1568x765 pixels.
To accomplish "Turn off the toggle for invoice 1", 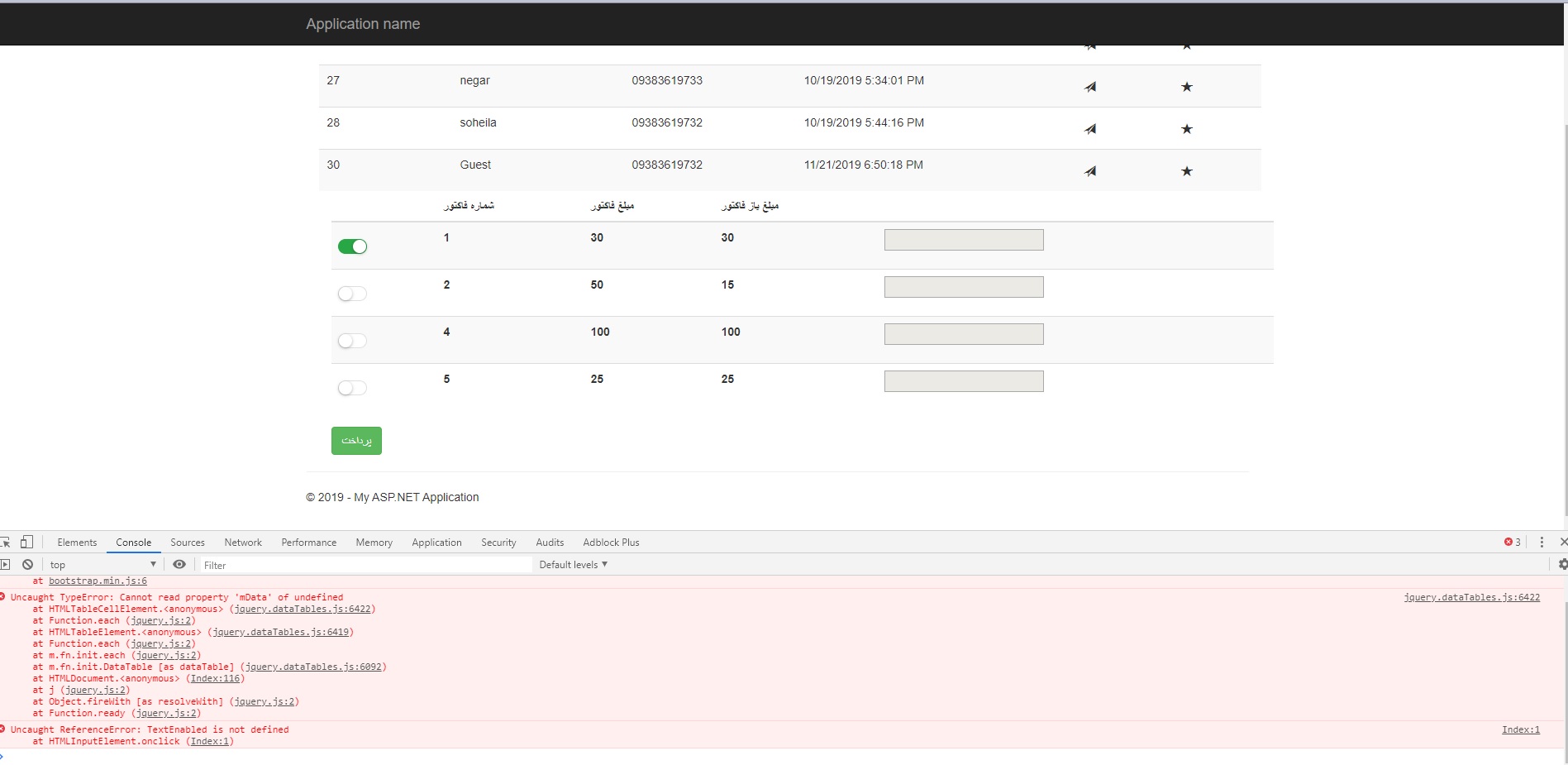I will pos(352,246).
